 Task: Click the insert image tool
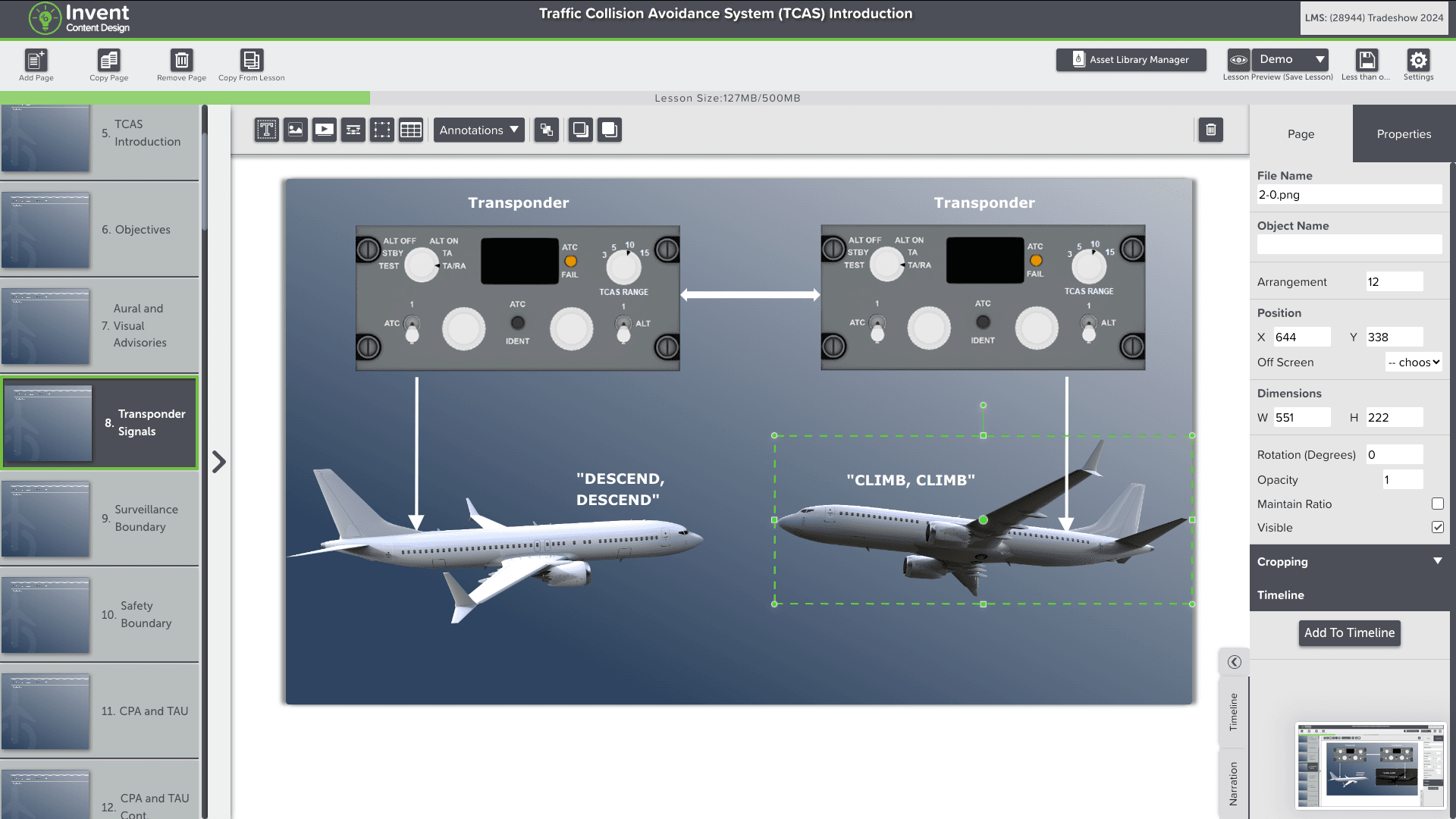tap(295, 130)
